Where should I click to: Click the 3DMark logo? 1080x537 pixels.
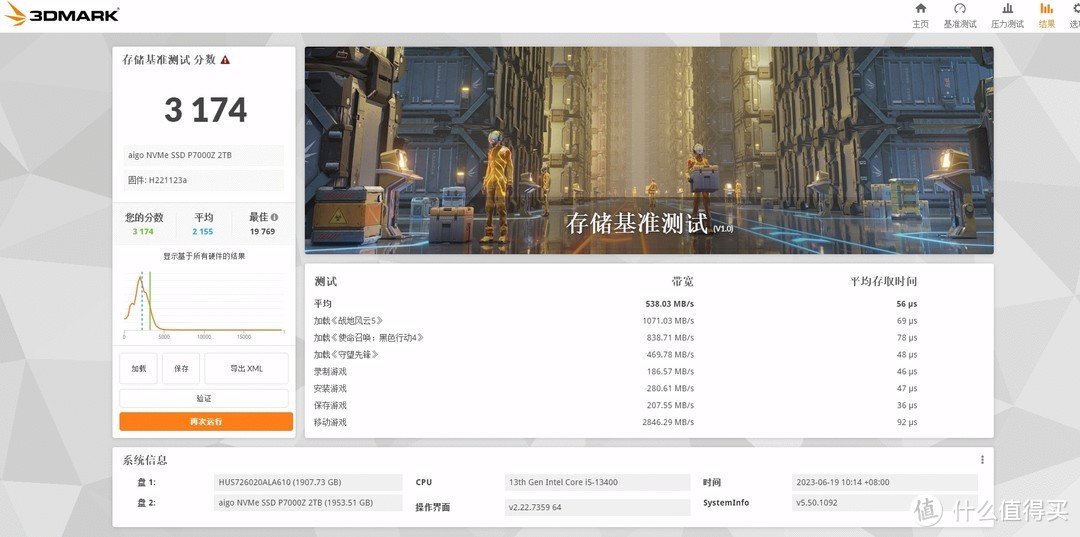61,14
